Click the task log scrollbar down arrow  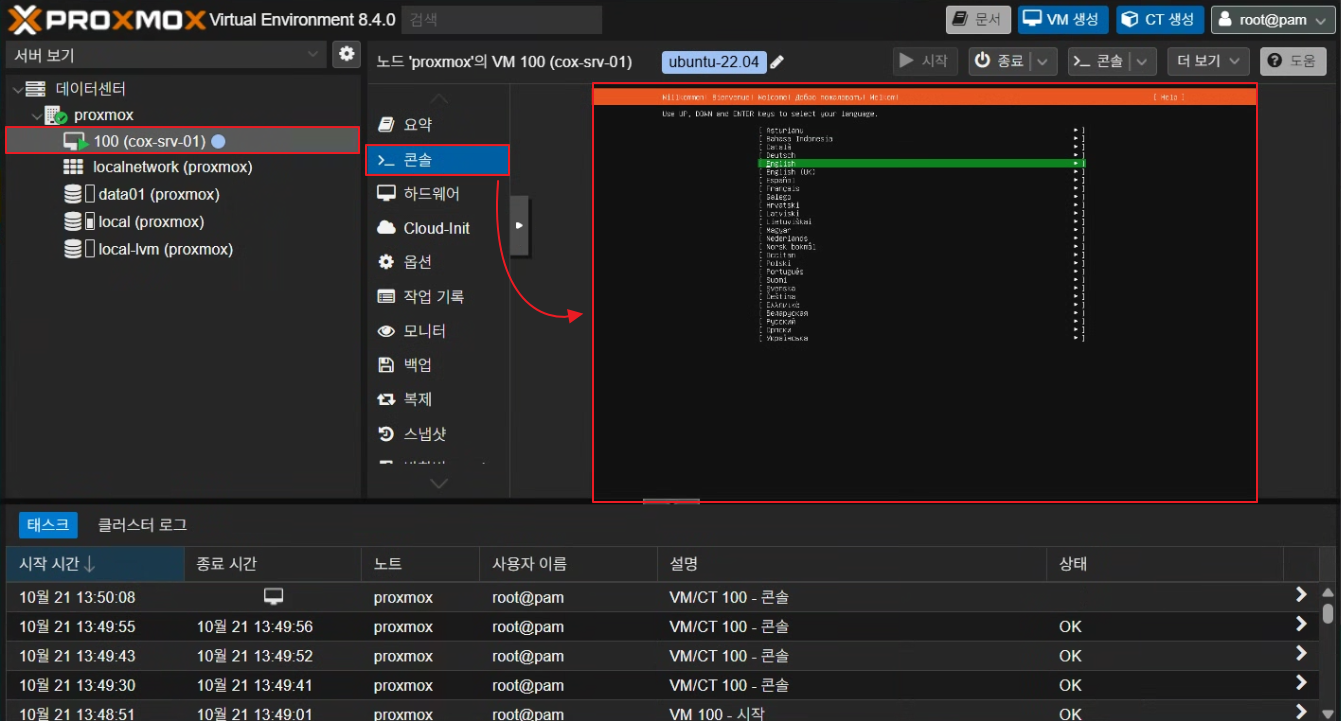click(x=1328, y=712)
